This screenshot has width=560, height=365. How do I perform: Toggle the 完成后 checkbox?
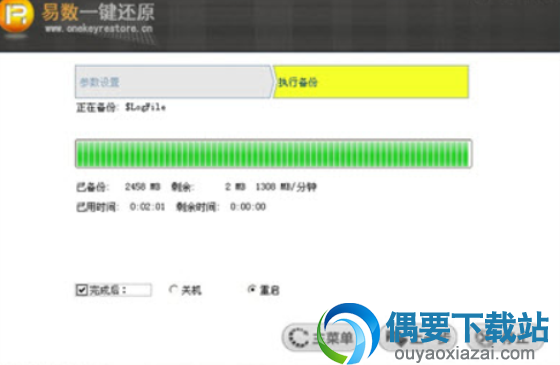click(x=81, y=290)
